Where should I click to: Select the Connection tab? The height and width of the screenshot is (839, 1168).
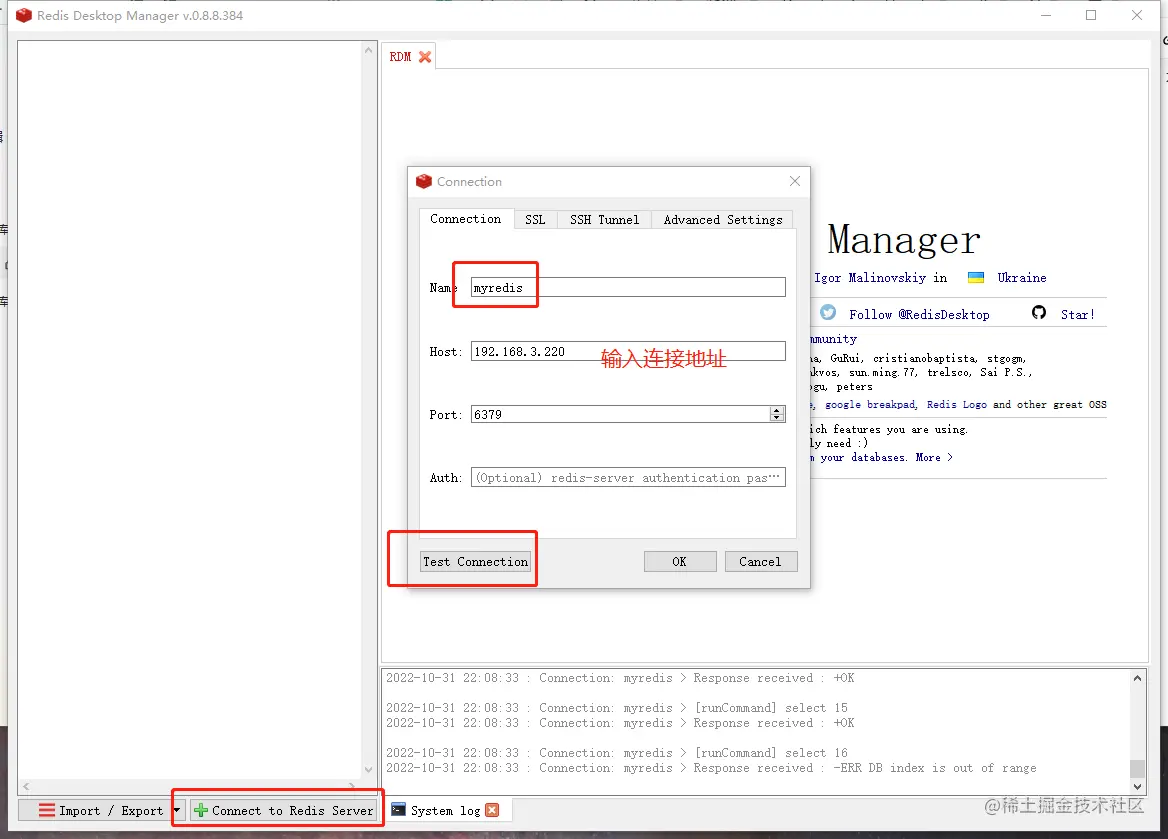point(466,219)
